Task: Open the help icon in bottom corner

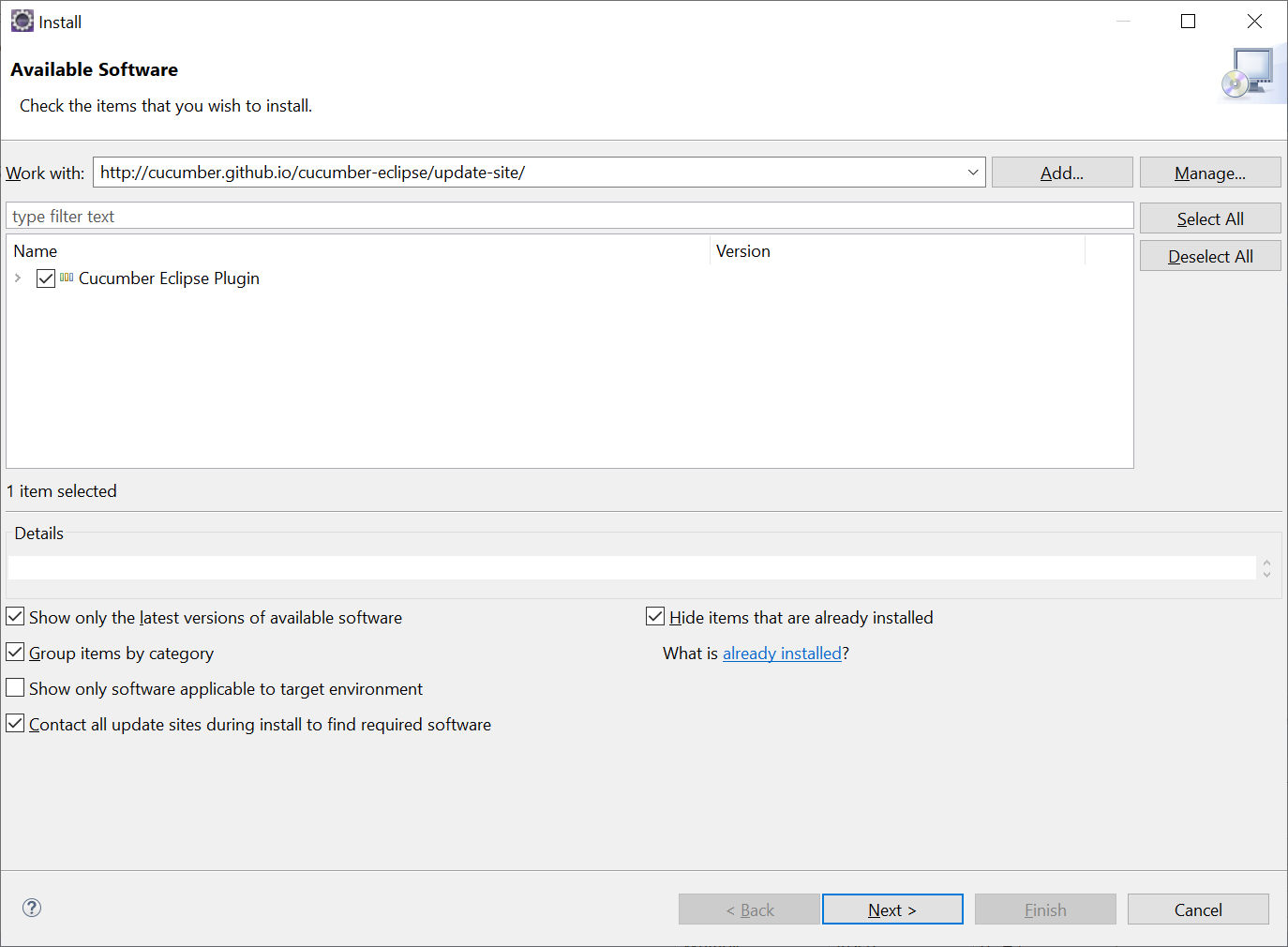Action: pos(32,908)
